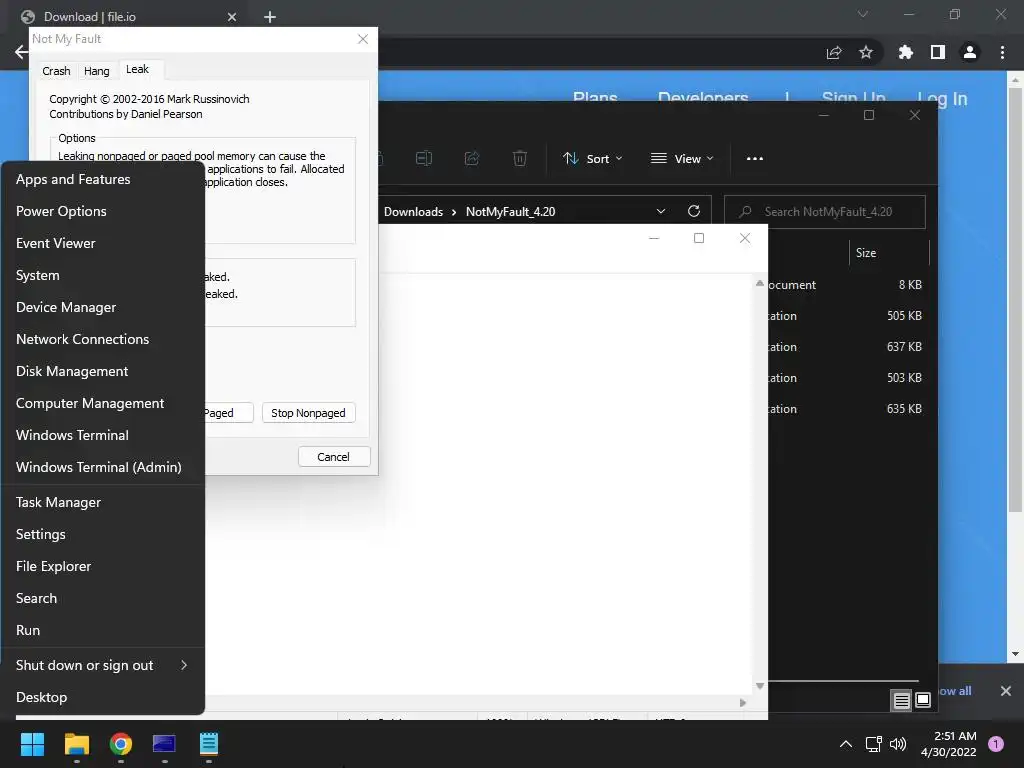Toggle Chrome's side panel icon

pos(938,52)
